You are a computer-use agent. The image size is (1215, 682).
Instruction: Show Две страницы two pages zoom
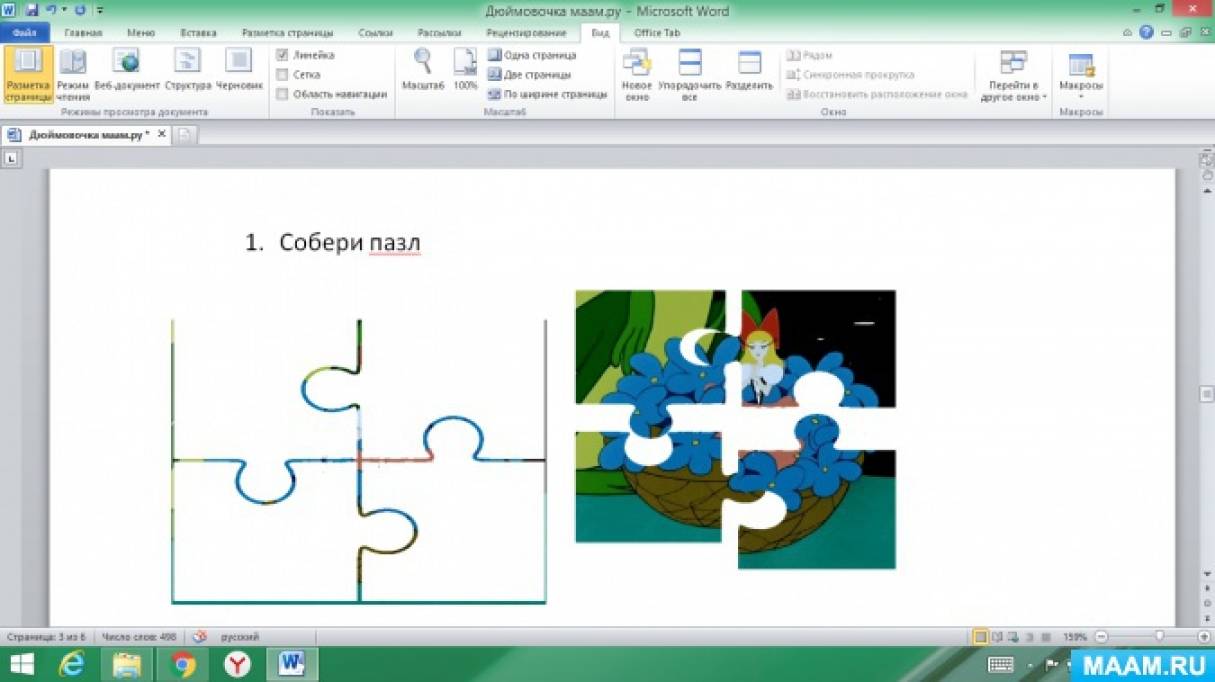click(529, 75)
